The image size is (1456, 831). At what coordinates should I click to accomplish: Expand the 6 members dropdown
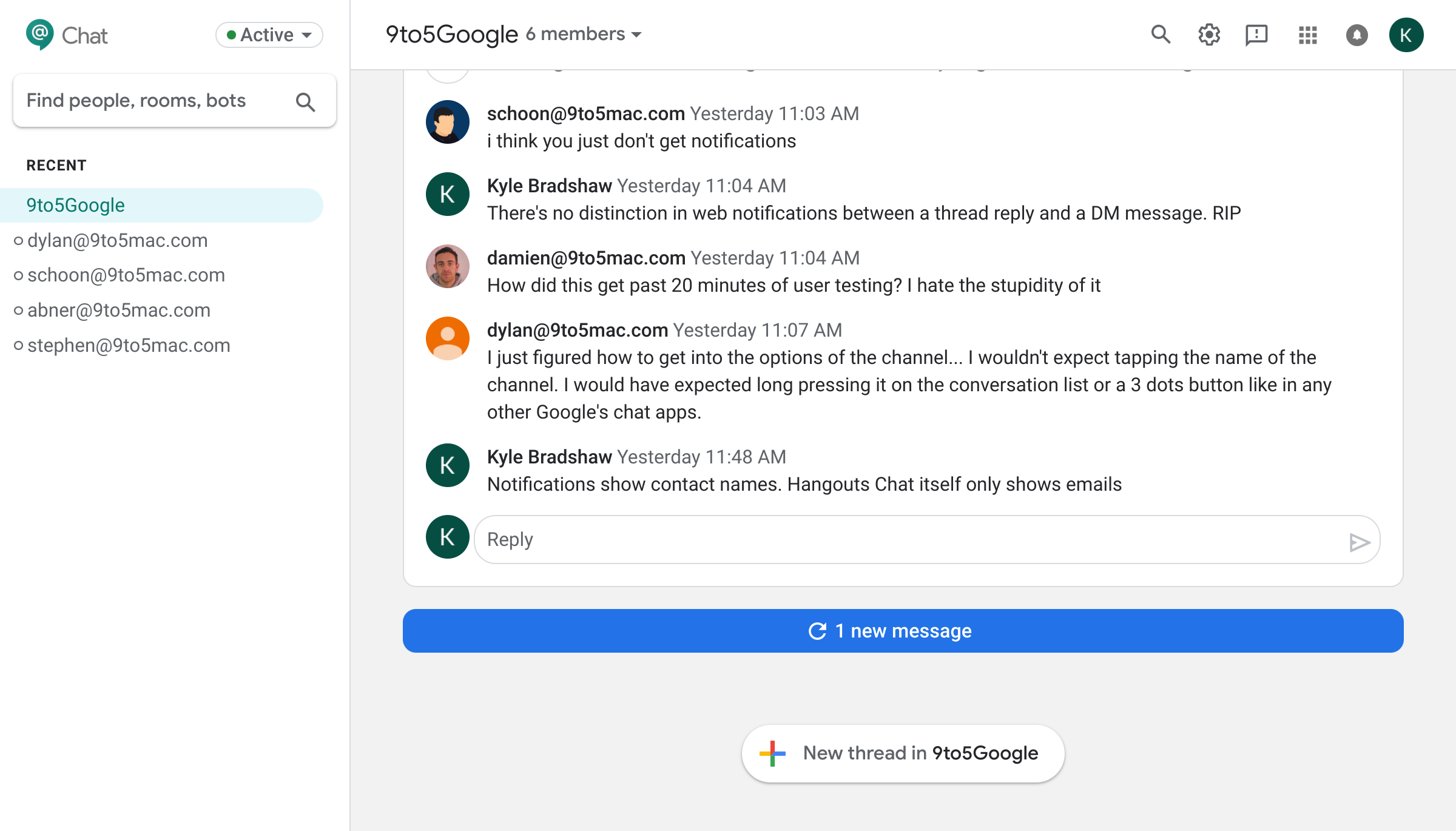(584, 35)
